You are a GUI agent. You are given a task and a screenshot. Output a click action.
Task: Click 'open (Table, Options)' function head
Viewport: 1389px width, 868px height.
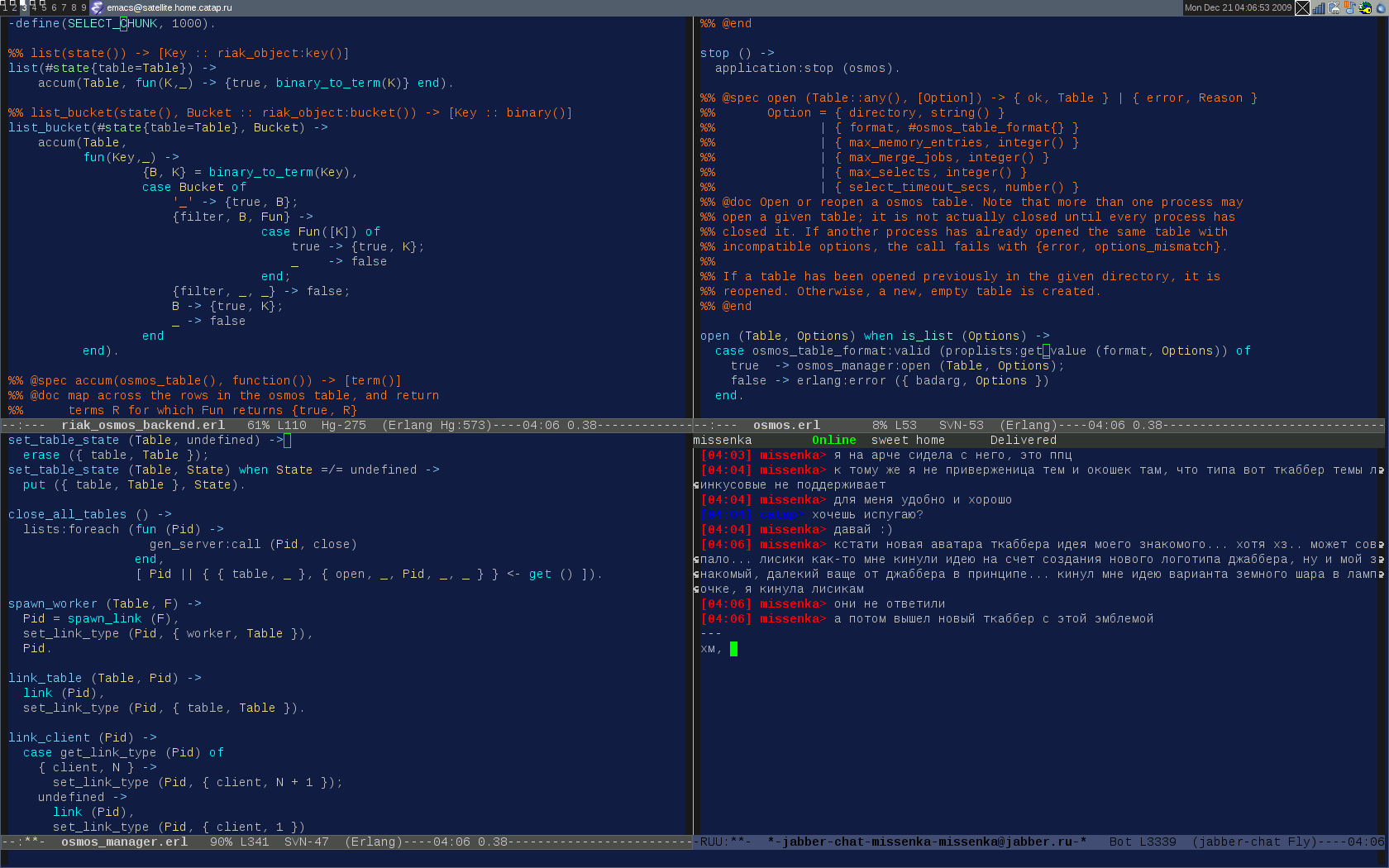click(779, 336)
